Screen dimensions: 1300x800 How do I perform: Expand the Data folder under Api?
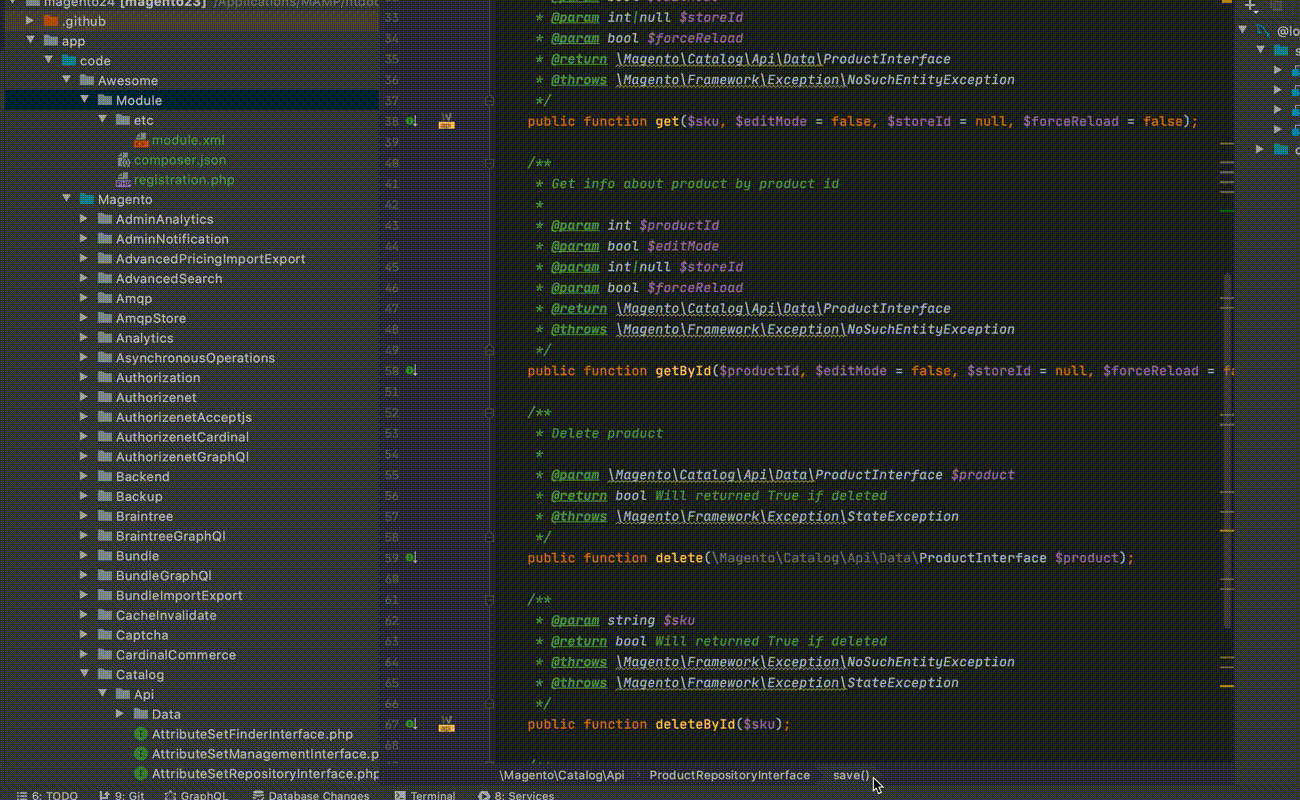tap(120, 714)
